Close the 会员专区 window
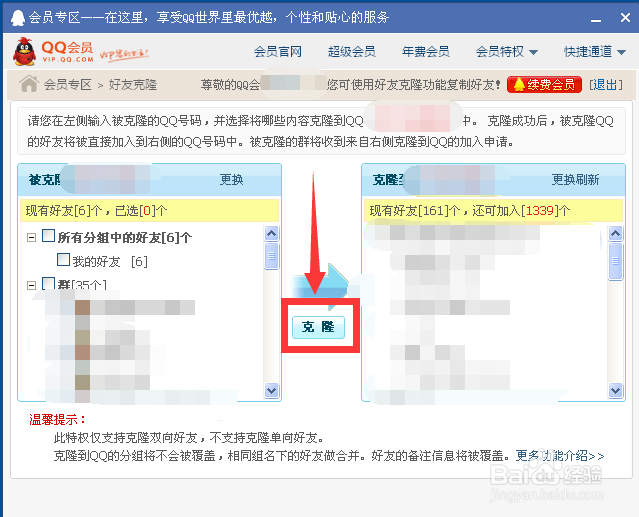 (625, 18)
